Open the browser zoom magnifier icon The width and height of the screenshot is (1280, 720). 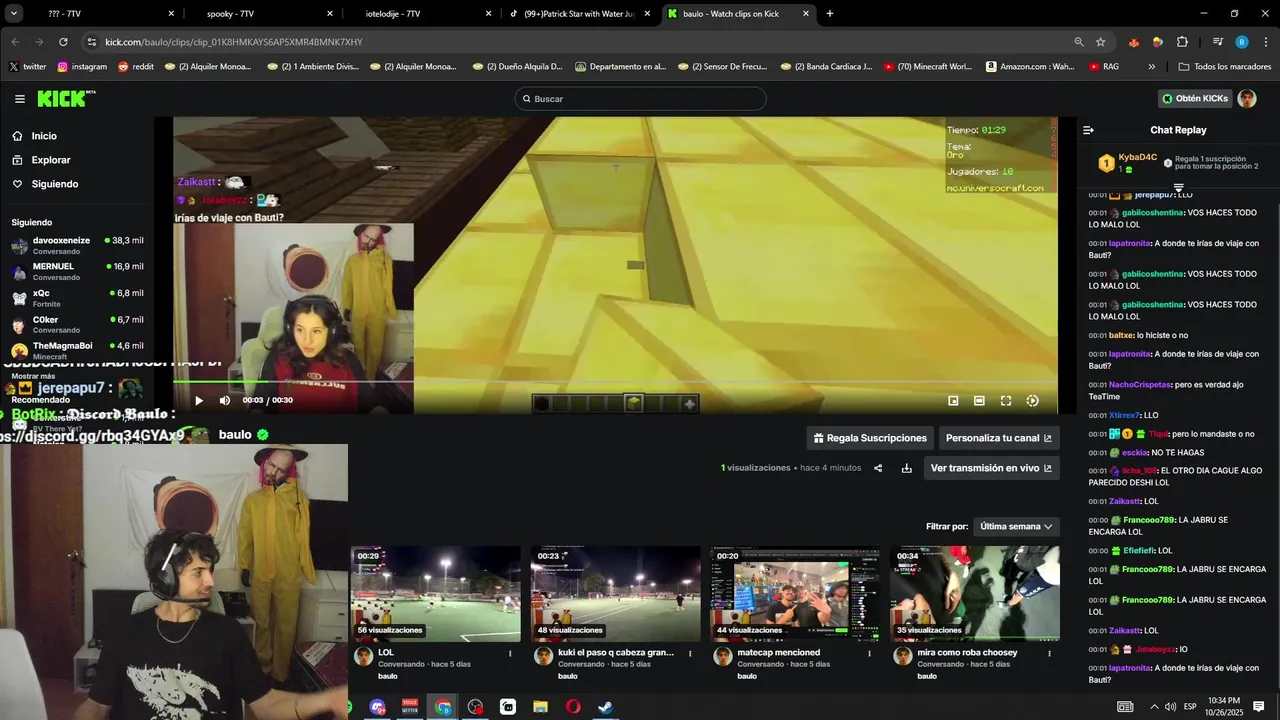point(1079,42)
